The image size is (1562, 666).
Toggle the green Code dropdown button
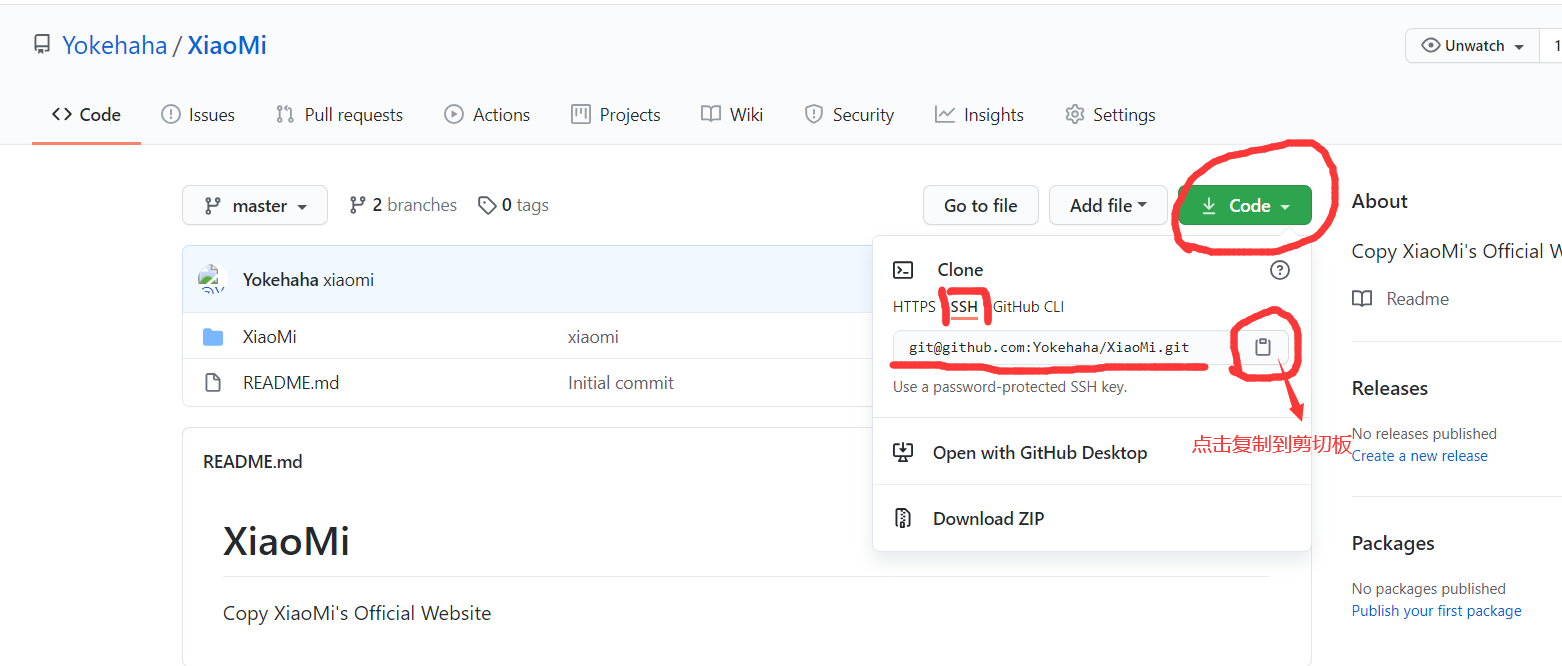pos(1245,205)
